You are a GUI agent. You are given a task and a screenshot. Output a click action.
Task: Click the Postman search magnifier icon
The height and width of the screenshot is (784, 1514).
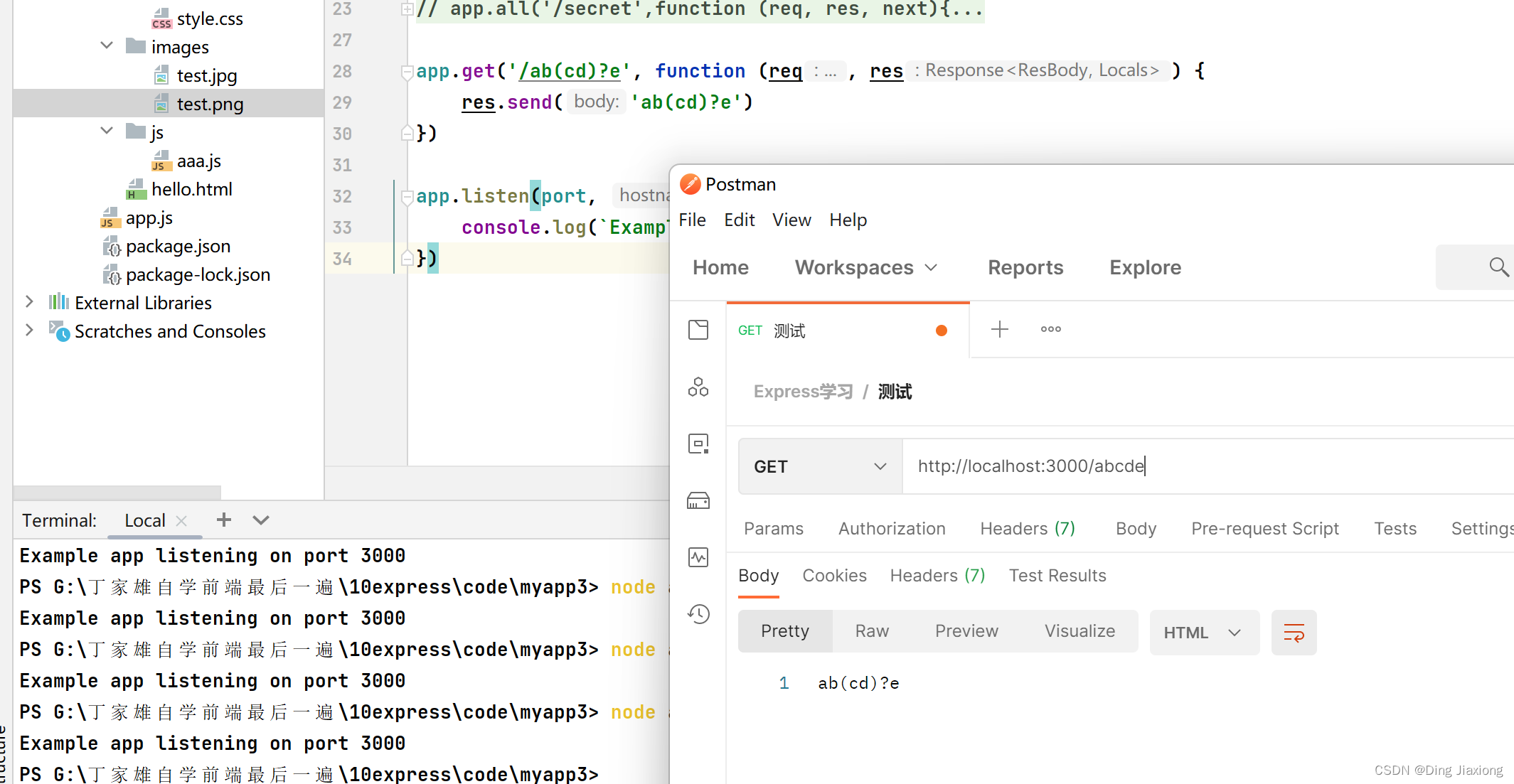[1498, 267]
